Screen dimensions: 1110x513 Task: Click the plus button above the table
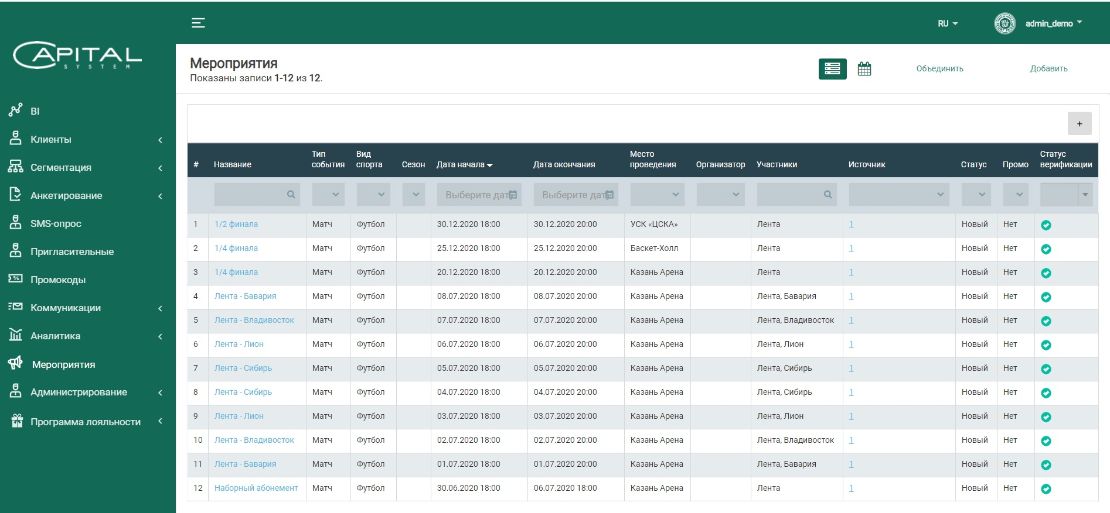coord(1079,123)
